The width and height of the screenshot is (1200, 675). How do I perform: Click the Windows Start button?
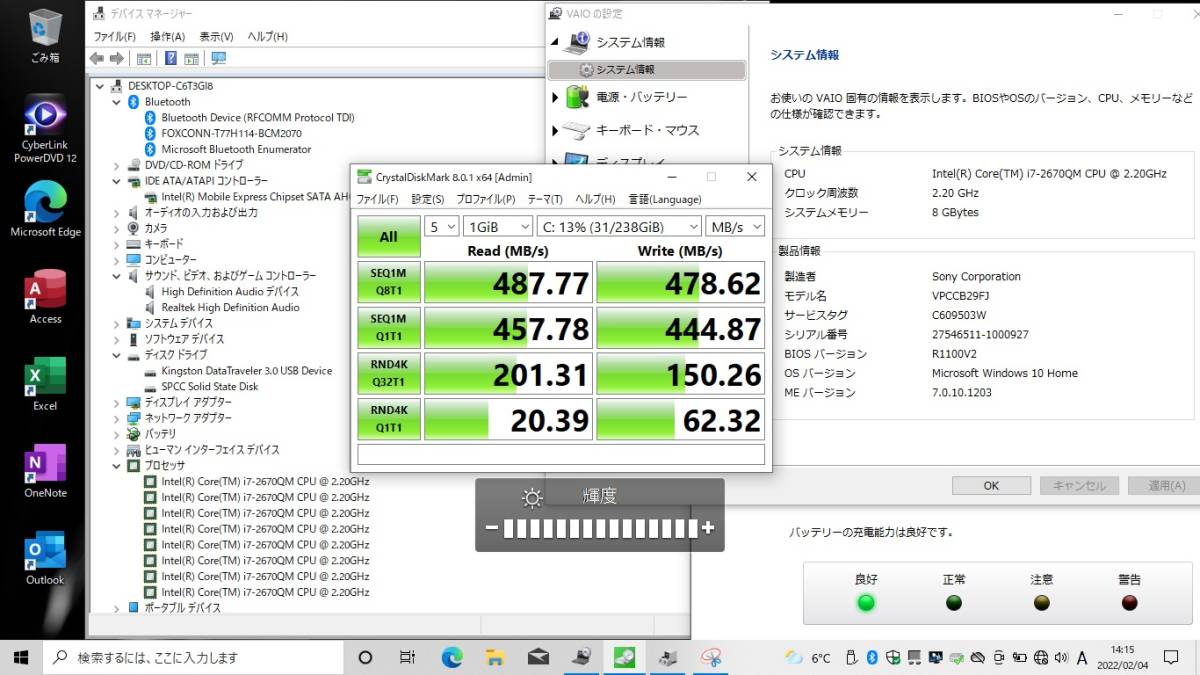tap(20, 657)
